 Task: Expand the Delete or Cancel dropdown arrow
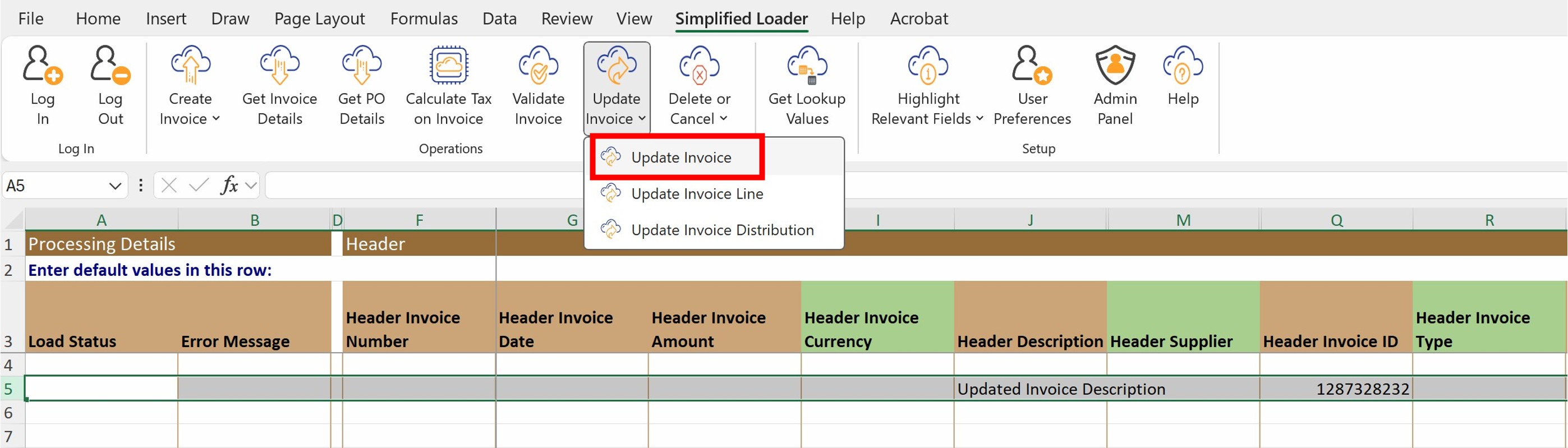723,119
